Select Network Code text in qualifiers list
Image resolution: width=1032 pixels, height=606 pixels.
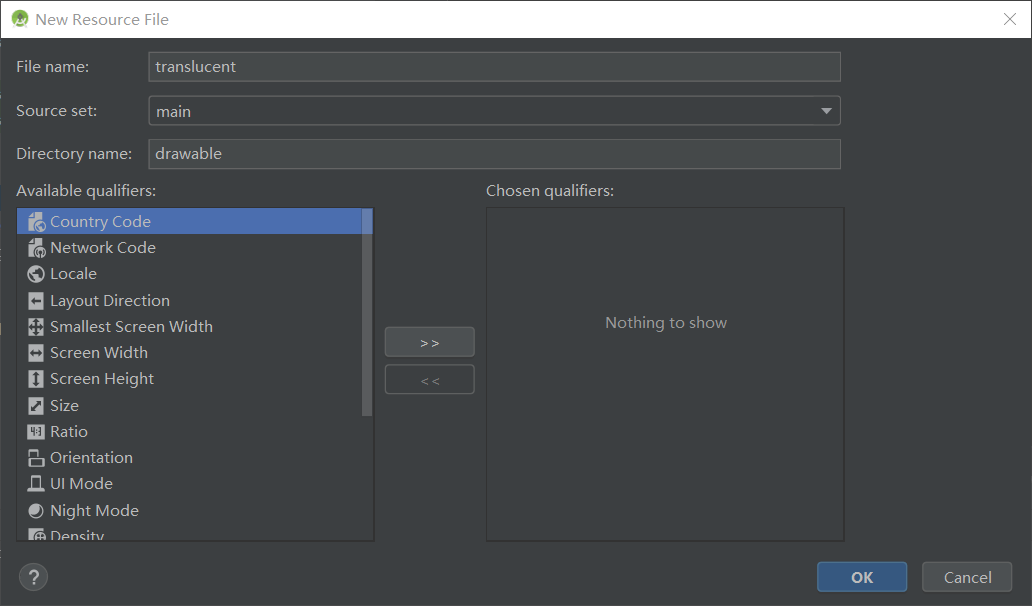(103, 248)
